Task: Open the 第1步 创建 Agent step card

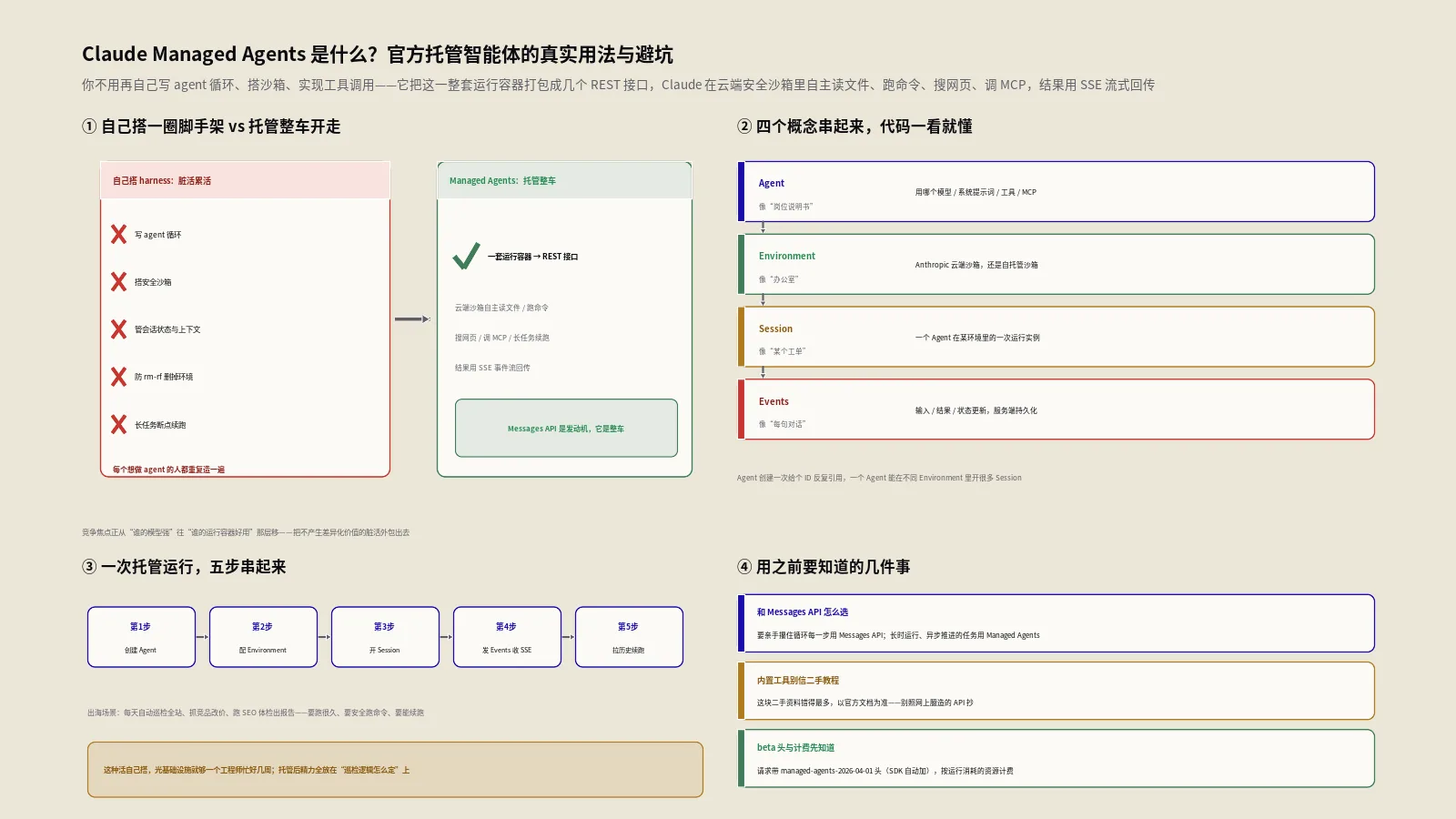Action: click(x=141, y=637)
